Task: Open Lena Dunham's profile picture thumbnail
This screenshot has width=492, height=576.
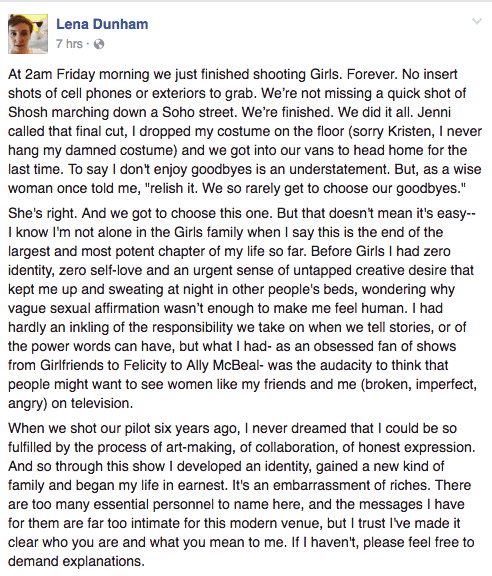Action: pyautogui.click(x=28, y=34)
